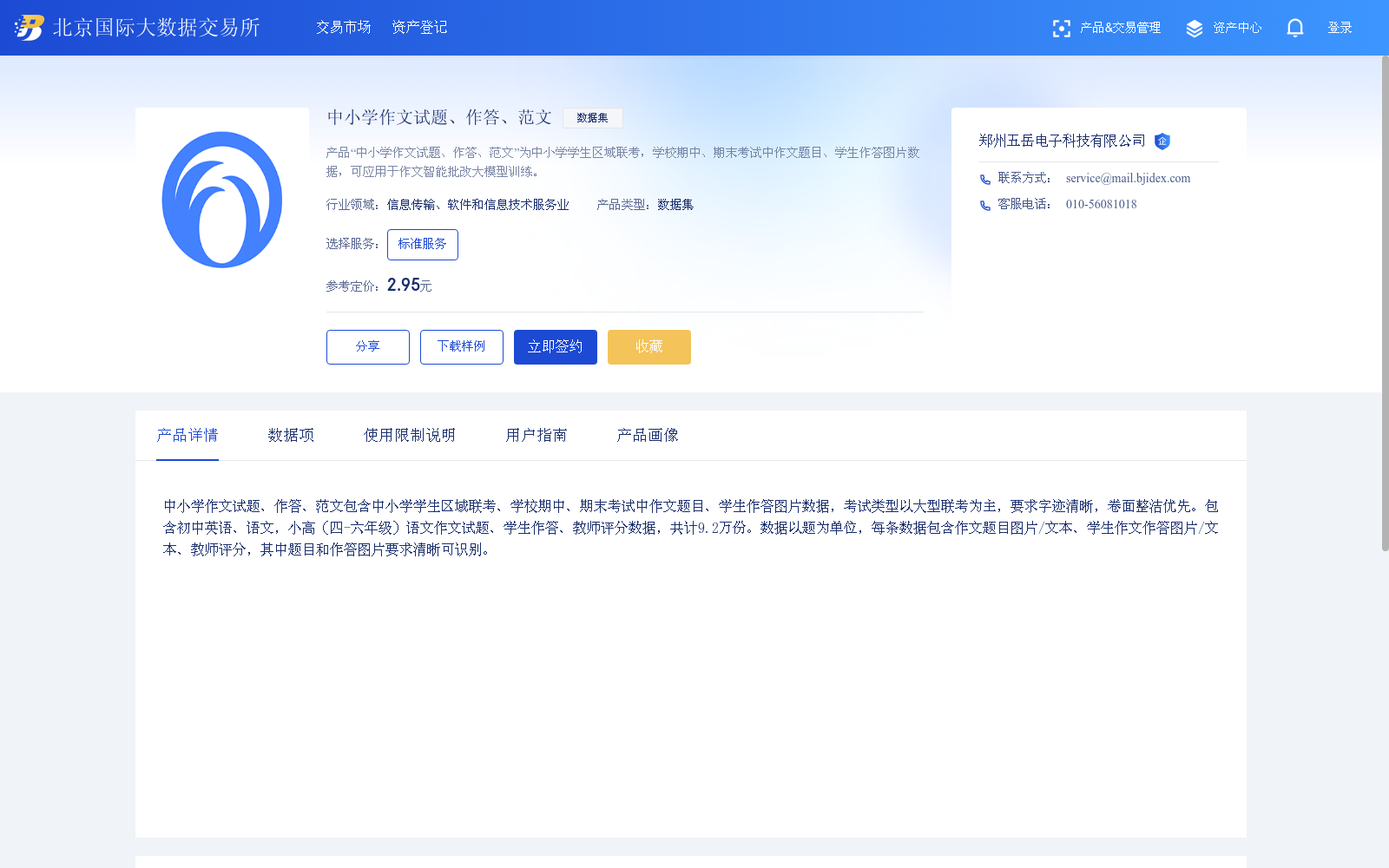This screenshot has width=1389, height=868.
Task: Click the 登录 link
Action: coord(1340,28)
